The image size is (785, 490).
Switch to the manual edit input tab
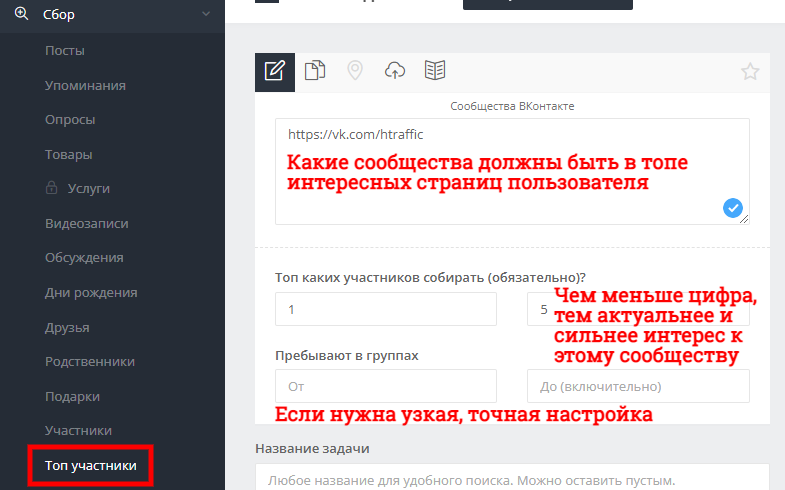(275, 72)
